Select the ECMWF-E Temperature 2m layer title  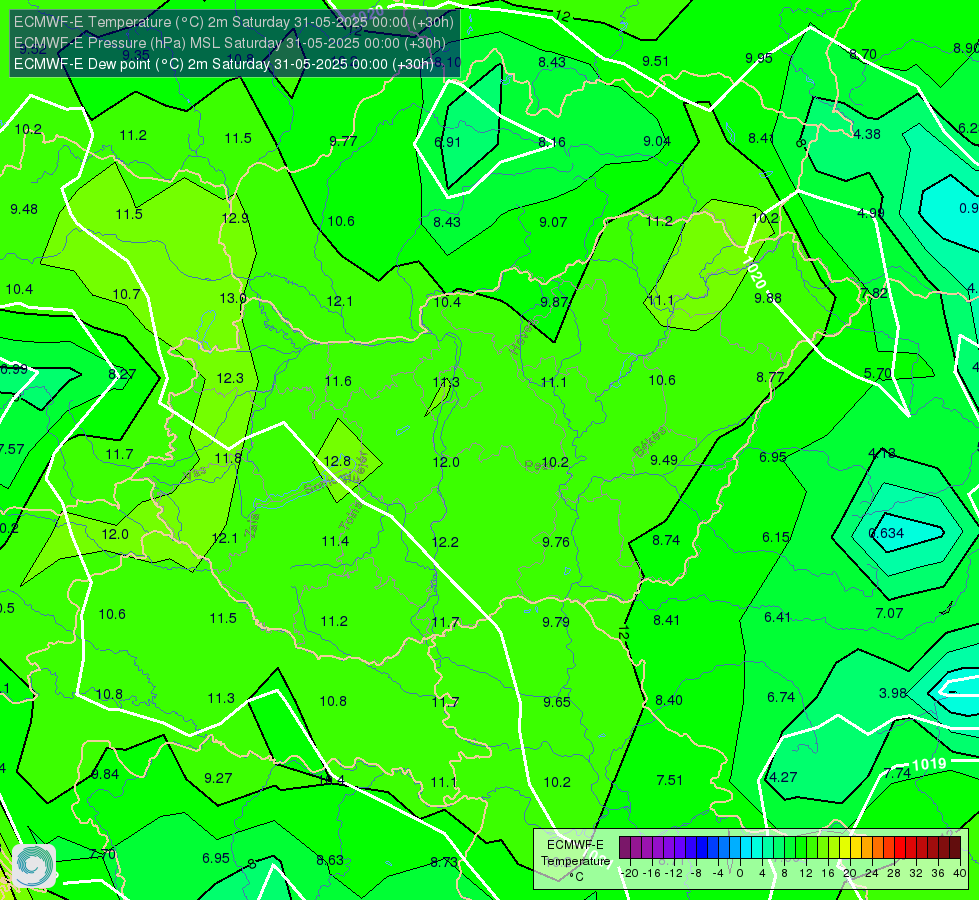click(234, 22)
